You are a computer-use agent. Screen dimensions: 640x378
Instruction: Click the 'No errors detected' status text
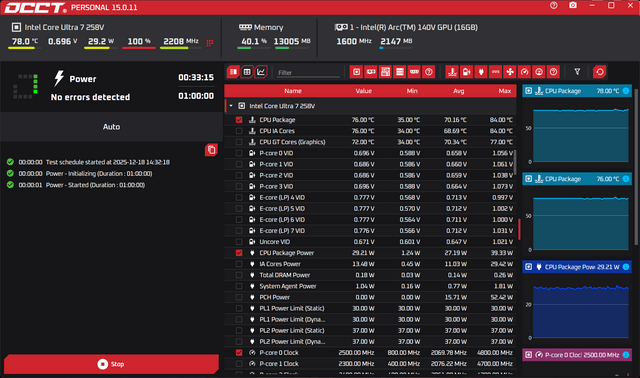click(90, 97)
